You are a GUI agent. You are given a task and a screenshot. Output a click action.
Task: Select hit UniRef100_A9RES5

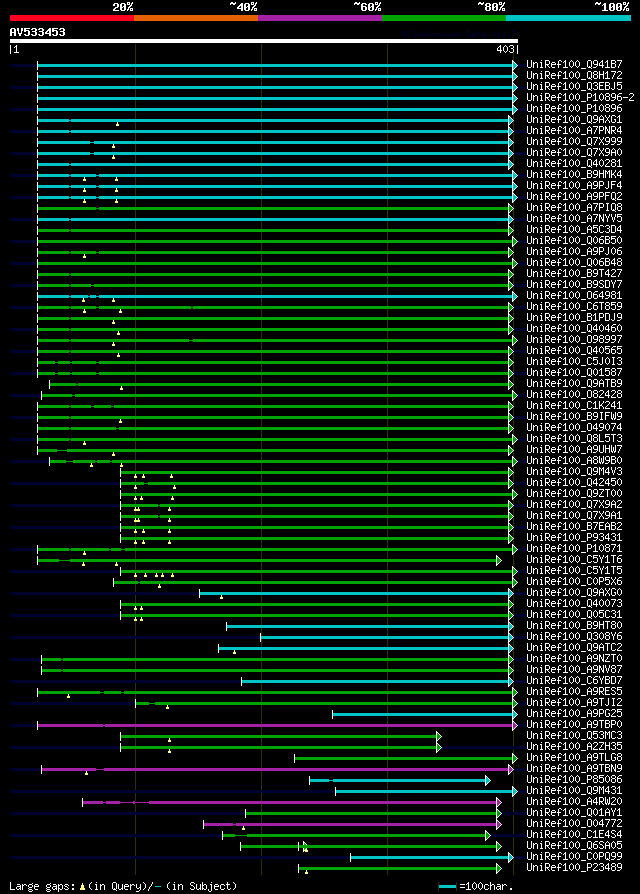pos(574,692)
